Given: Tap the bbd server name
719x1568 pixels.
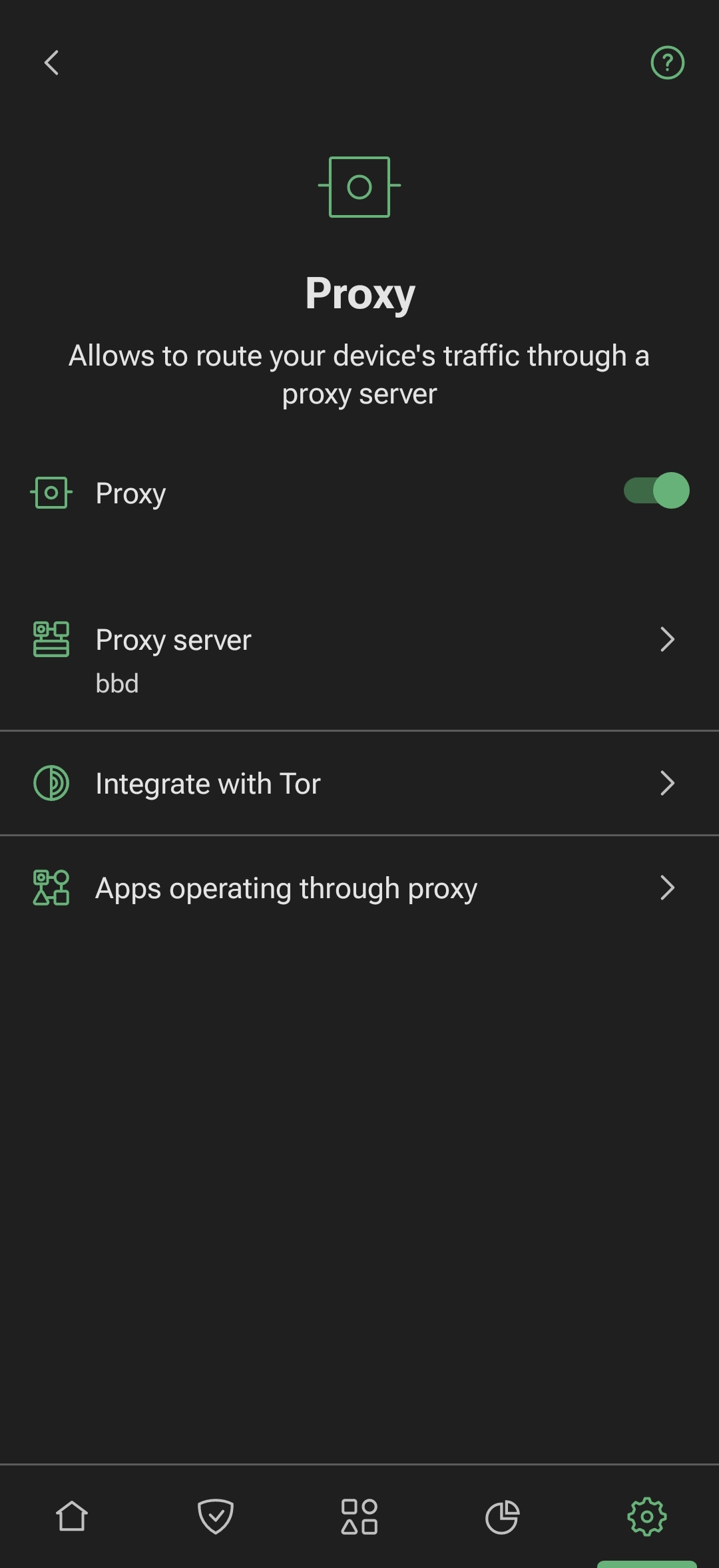Looking at the screenshot, I should (117, 684).
